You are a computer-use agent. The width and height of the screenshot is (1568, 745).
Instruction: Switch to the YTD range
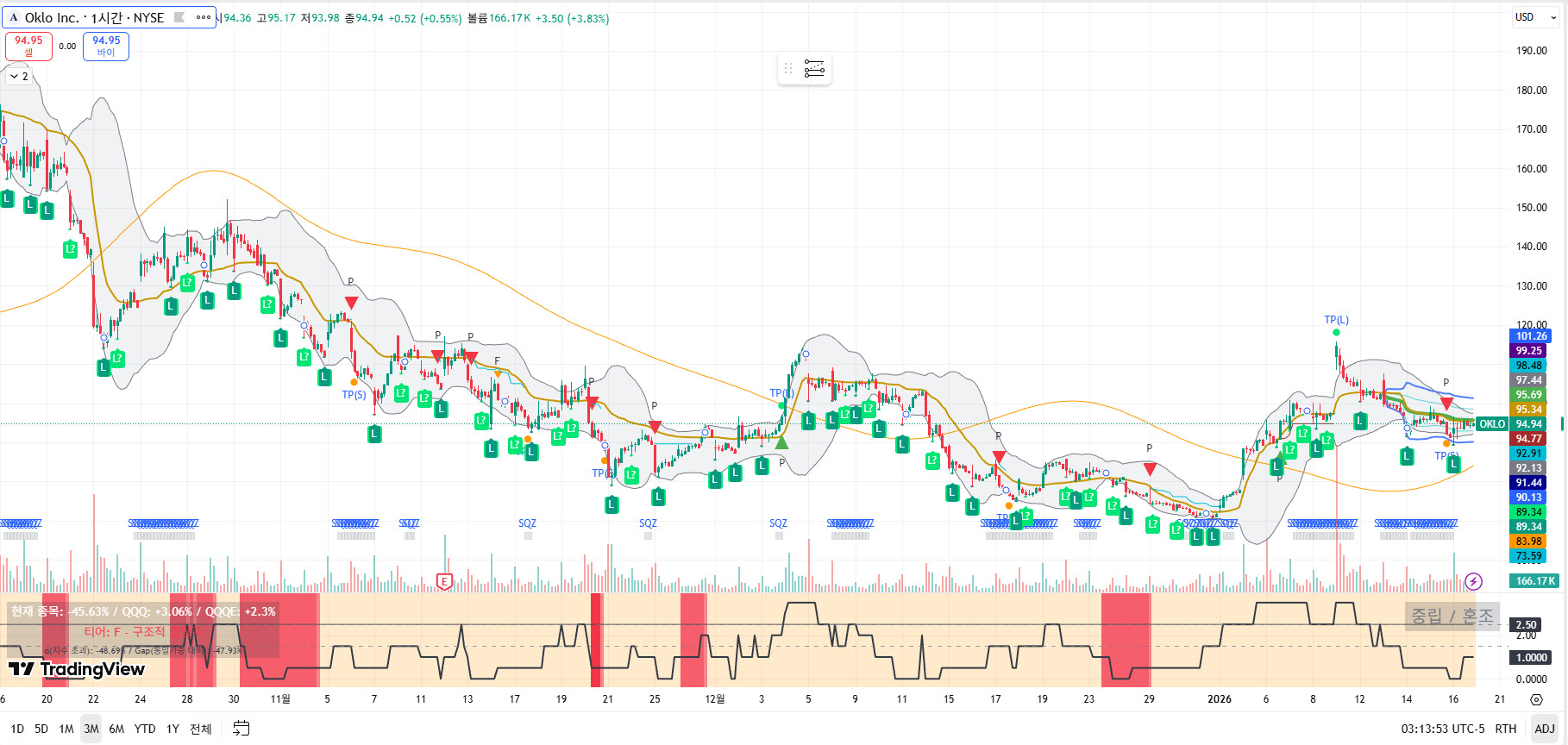145,729
